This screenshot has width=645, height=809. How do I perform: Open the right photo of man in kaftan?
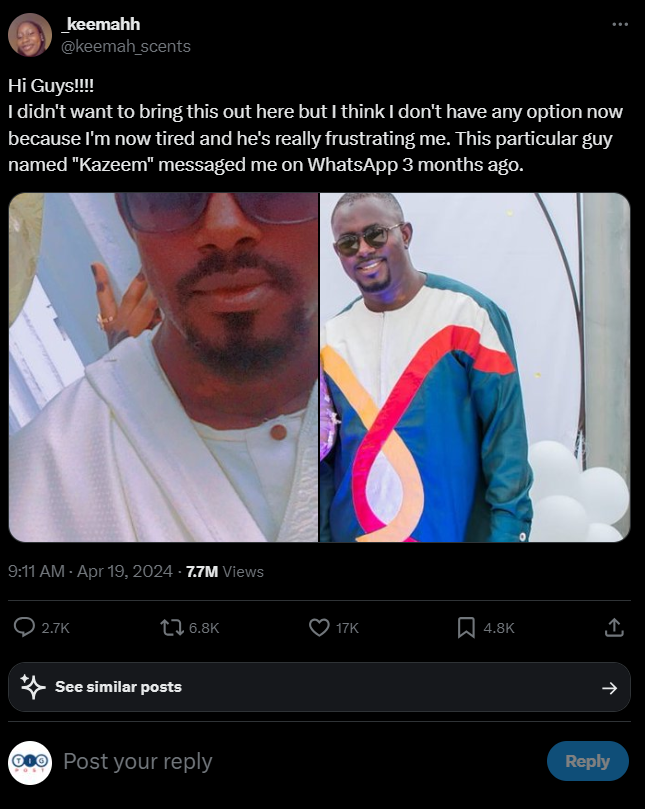coord(475,367)
